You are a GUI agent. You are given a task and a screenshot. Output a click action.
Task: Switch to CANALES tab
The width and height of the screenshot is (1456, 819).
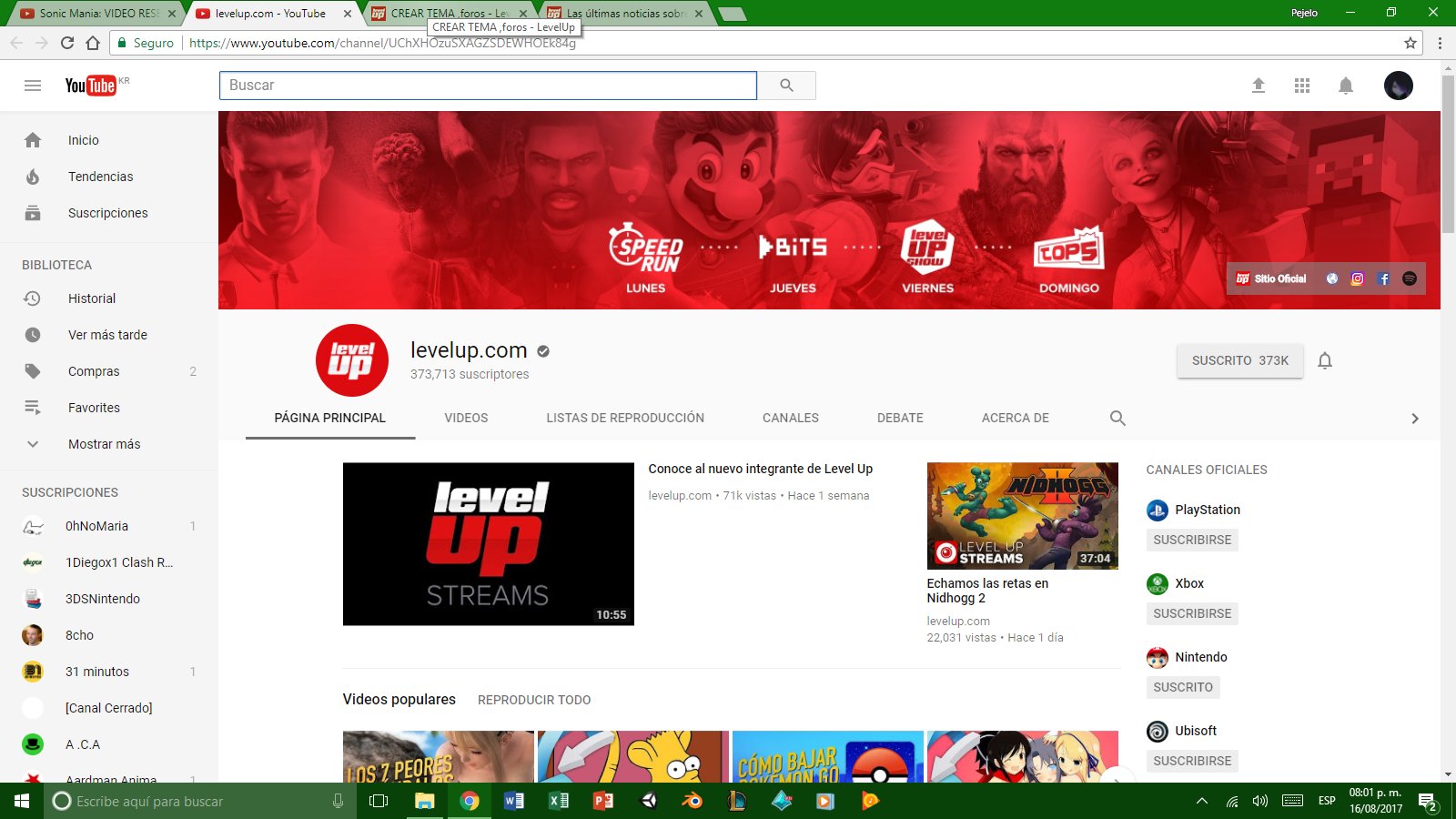click(791, 418)
